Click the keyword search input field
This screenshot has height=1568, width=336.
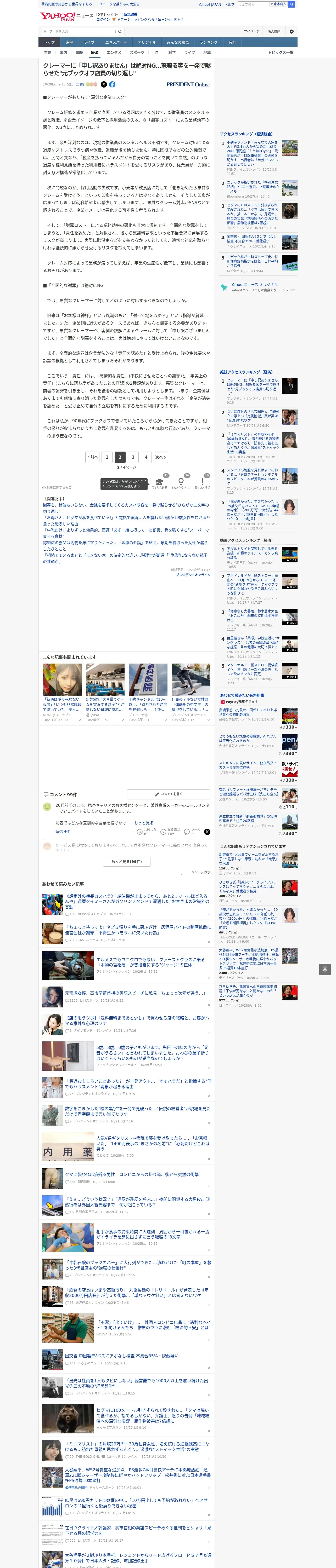coord(79,32)
